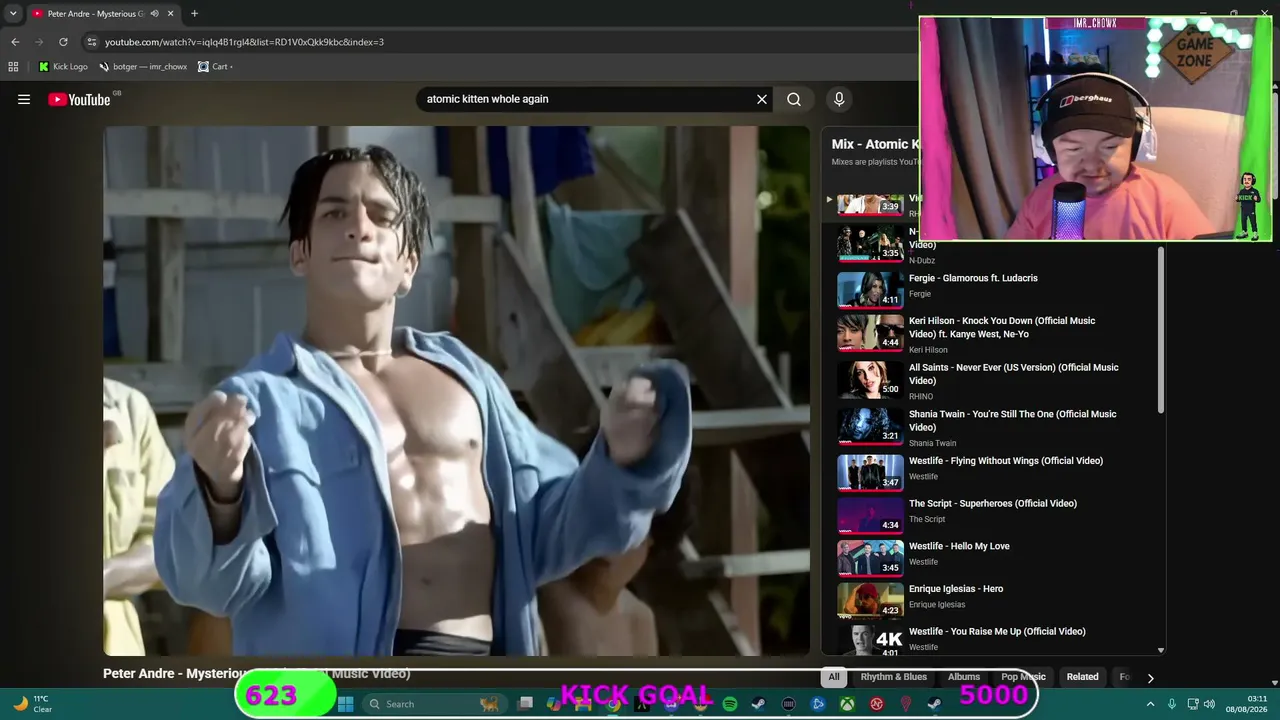
Task: Open the Cart bookmark
Action: (x=215, y=67)
